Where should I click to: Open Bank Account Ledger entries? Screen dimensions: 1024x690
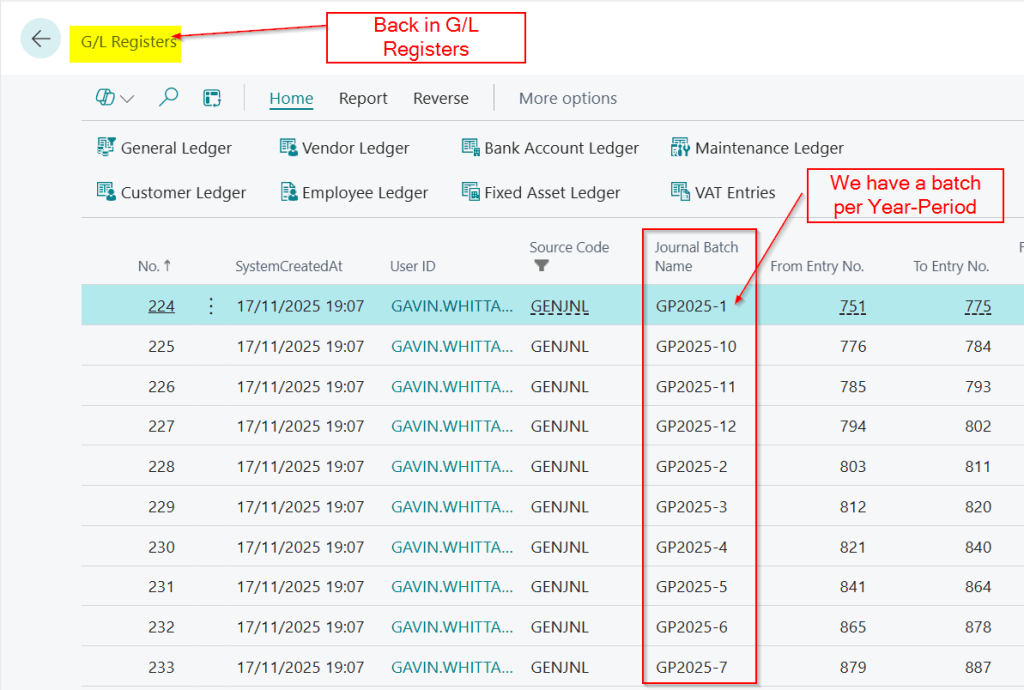click(549, 148)
